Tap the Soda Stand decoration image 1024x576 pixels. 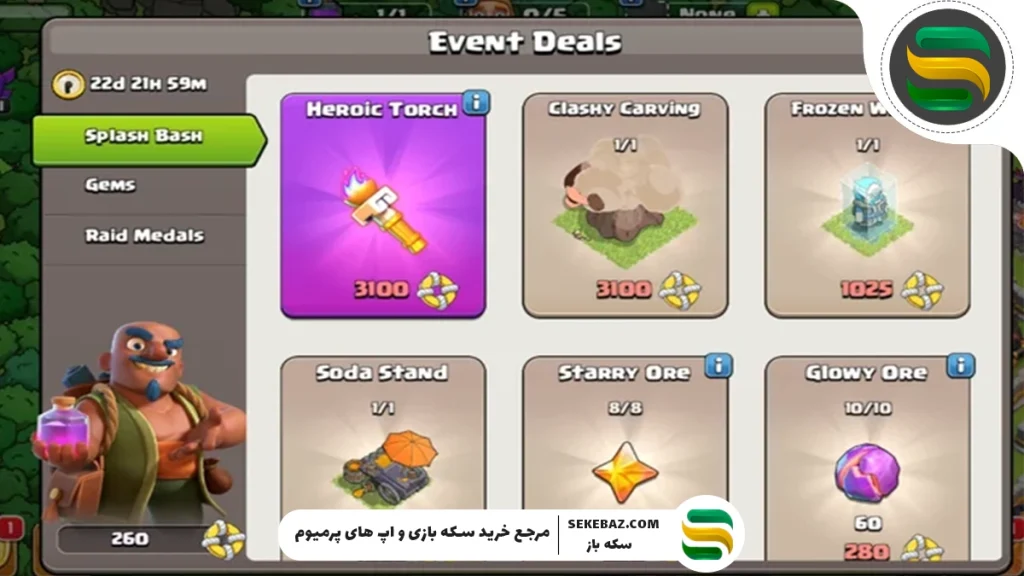[x=385, y=467]
